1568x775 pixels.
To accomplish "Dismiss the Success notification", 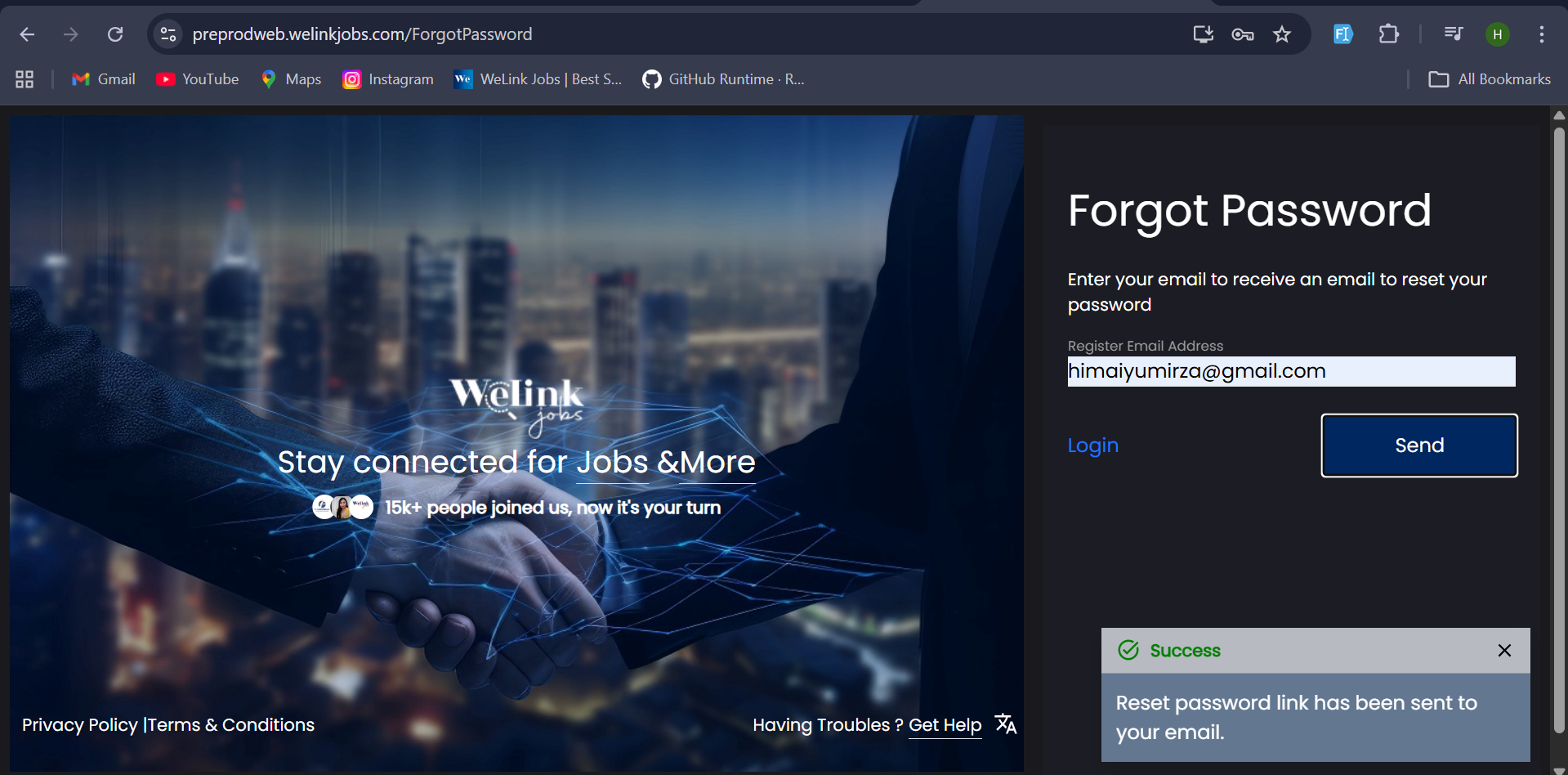I will (x=1504, y=651).
